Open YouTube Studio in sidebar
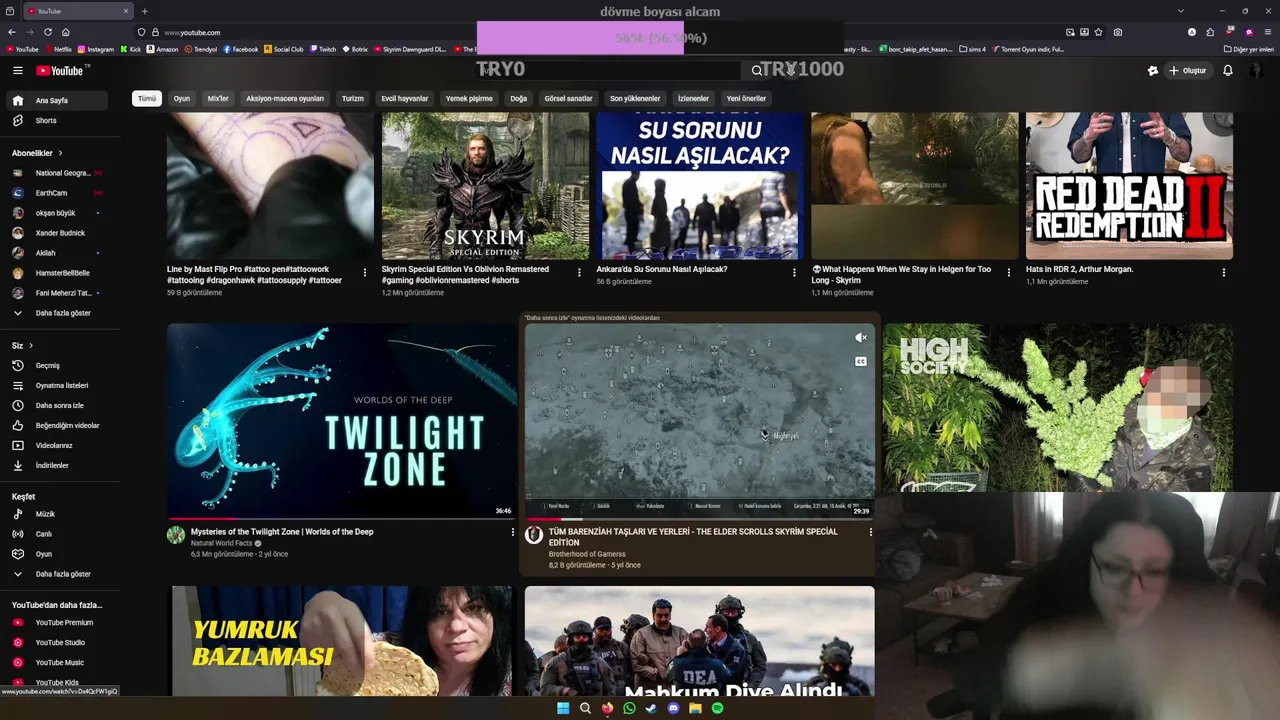This screenshot has height=720, width=1280. (56, 643)
